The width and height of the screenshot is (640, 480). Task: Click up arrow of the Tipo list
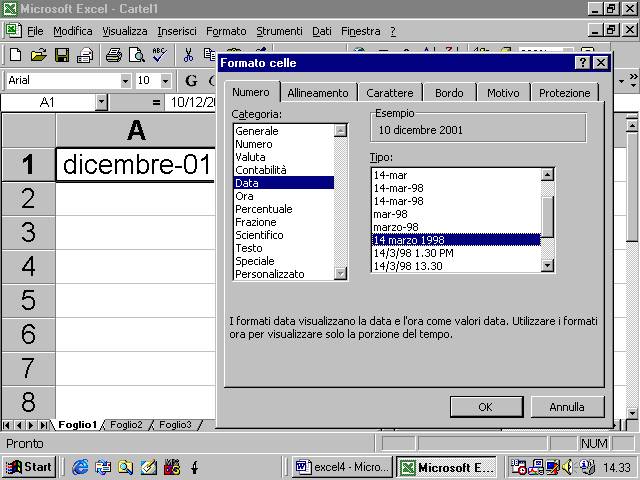pos(547,174)
